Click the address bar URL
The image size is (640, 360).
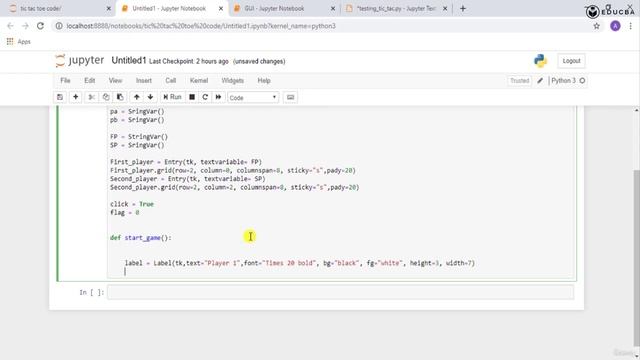point(201,26)
